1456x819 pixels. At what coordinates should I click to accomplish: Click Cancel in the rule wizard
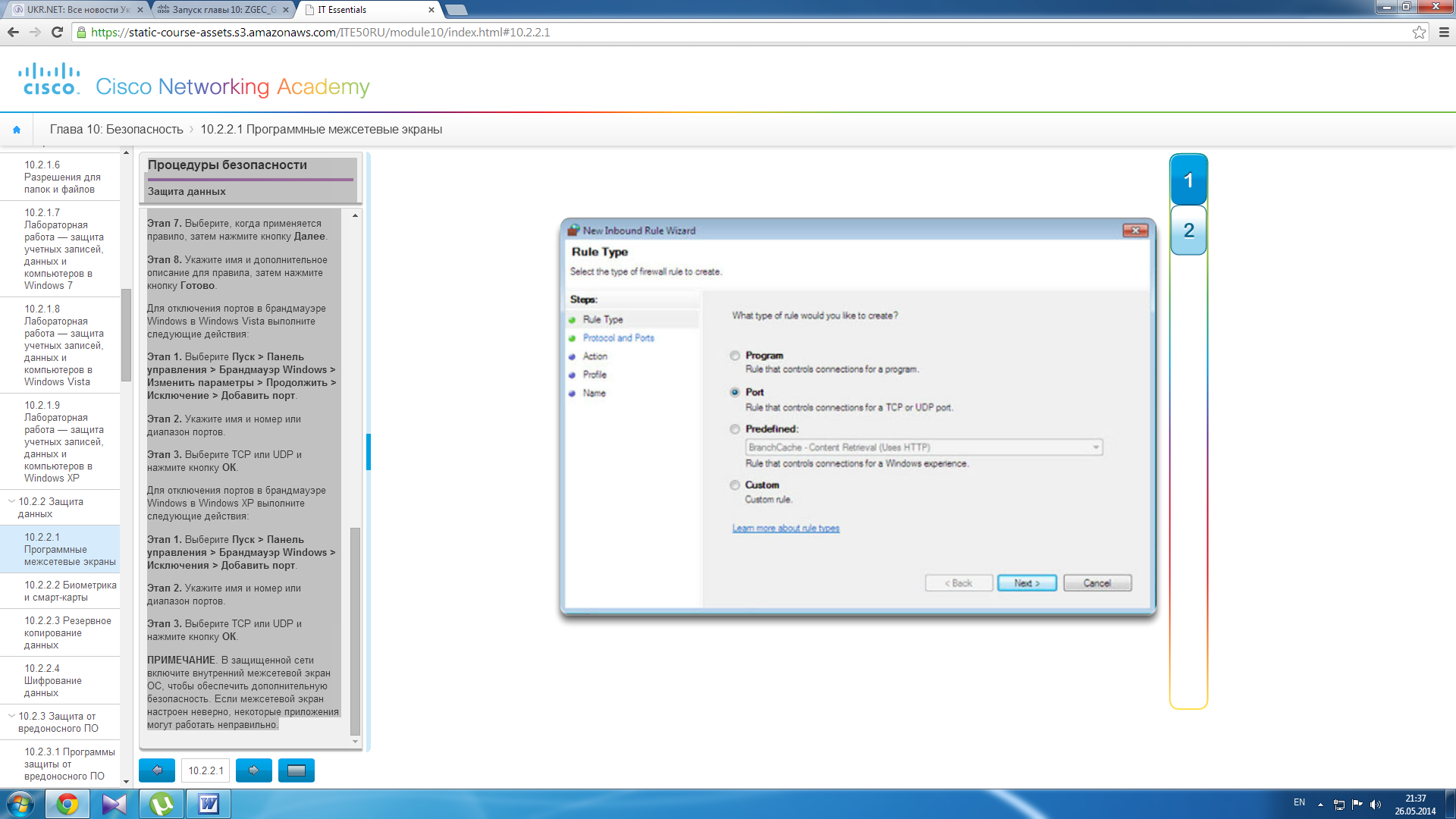1097,583
